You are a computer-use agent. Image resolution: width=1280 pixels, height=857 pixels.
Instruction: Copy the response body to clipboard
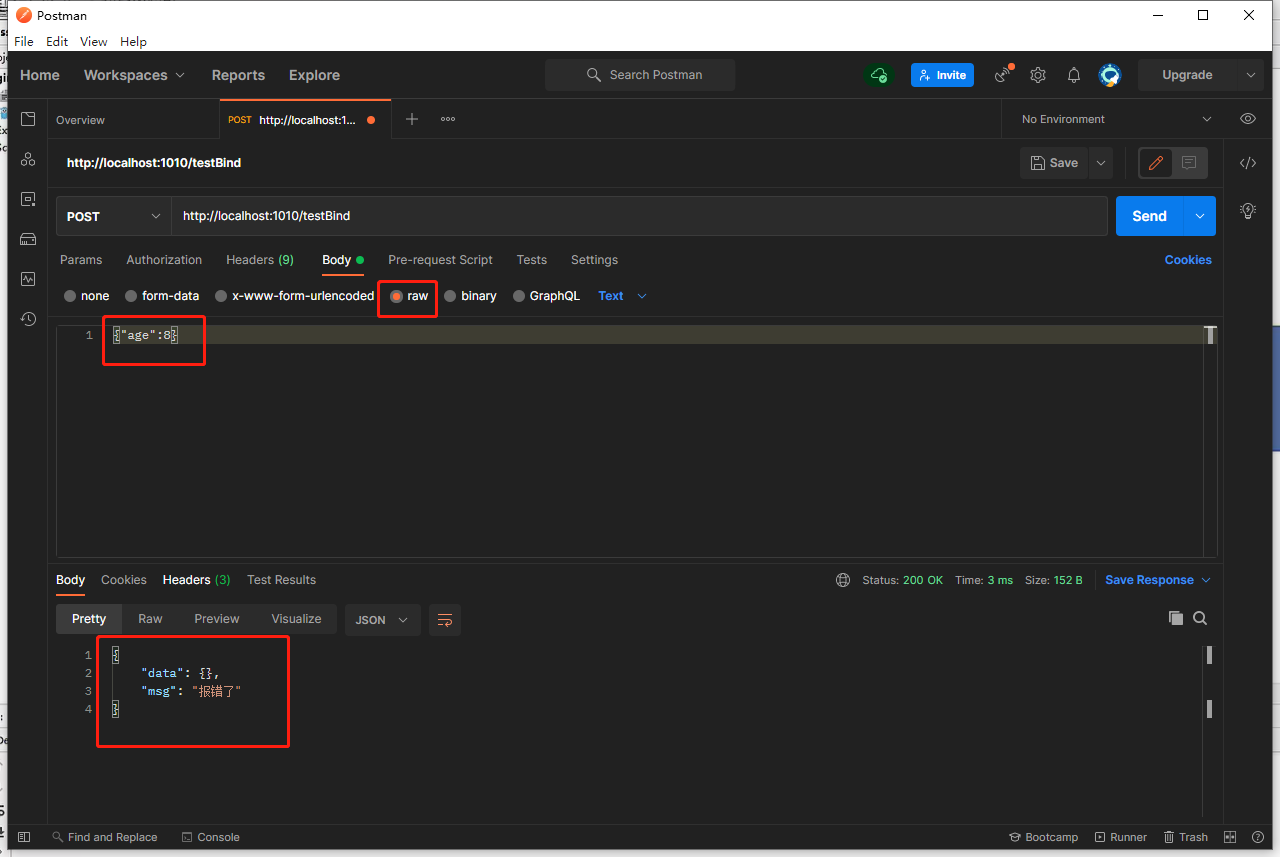[1176, 618]
